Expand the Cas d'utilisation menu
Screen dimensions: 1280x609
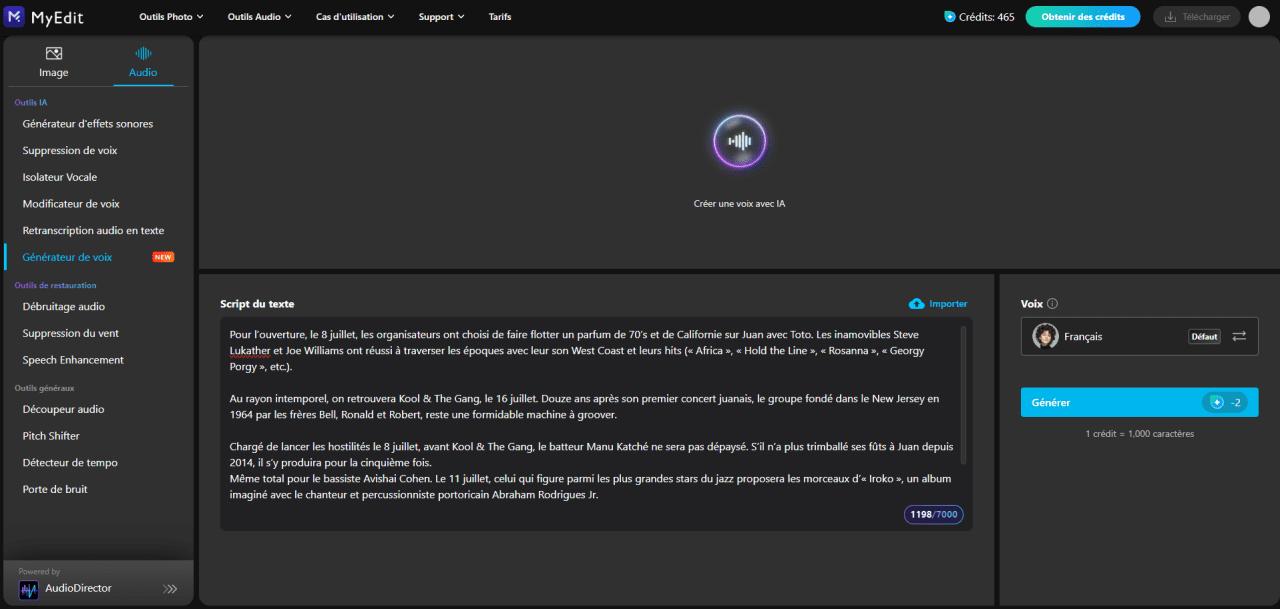tap(355, 17)
